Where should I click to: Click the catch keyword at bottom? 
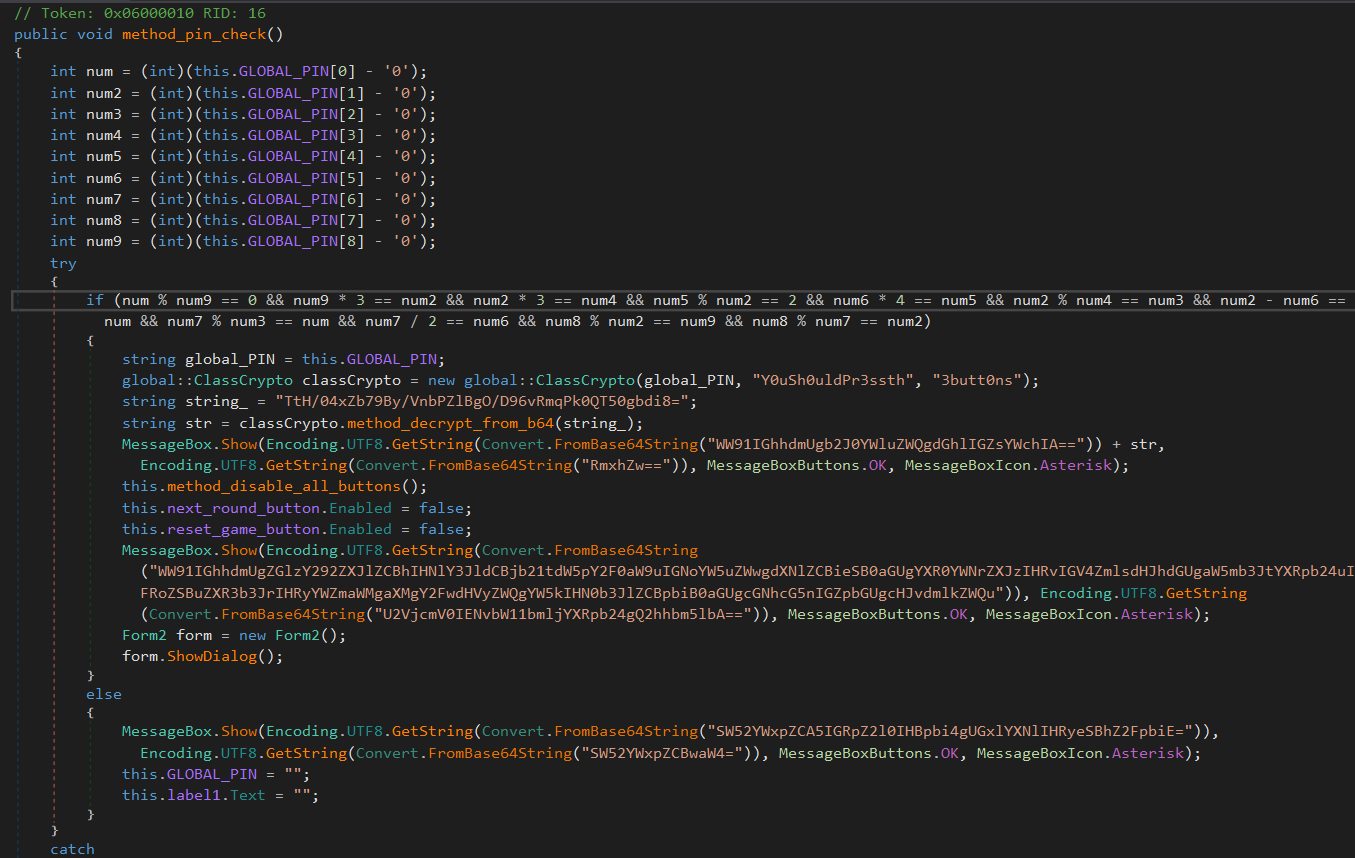click(x=72, y=849)
